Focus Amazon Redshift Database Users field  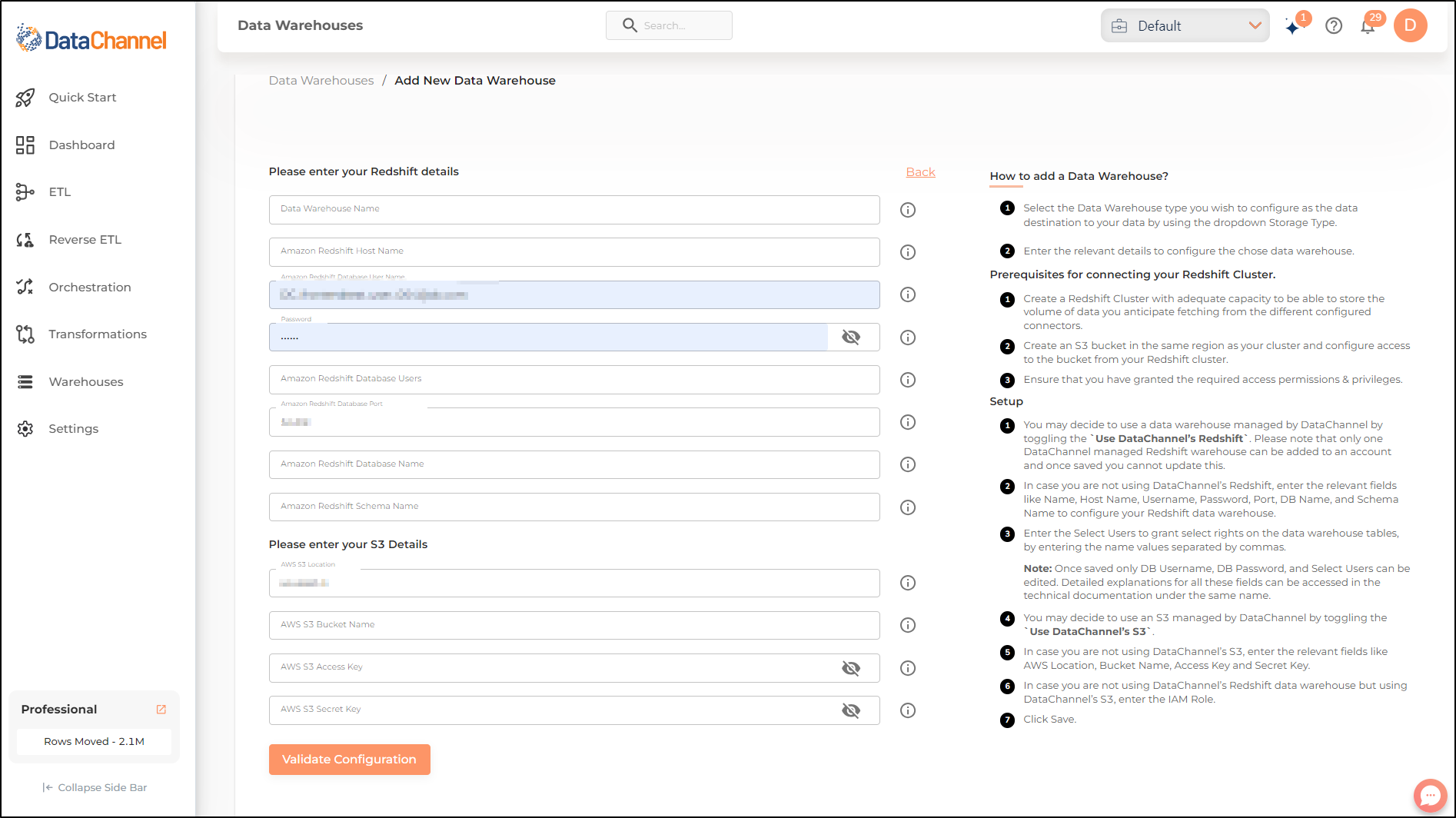click(574, 379)
